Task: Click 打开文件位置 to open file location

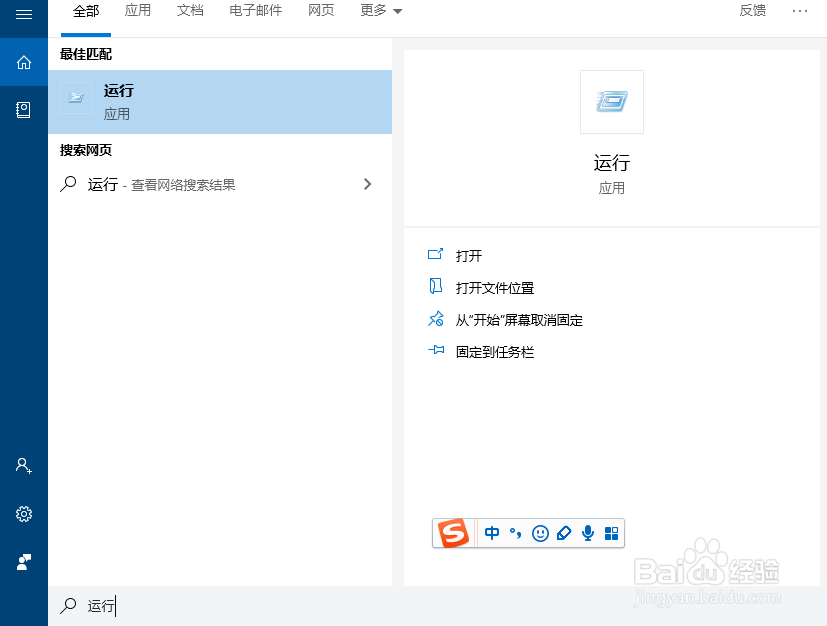Action: point(496,287)
